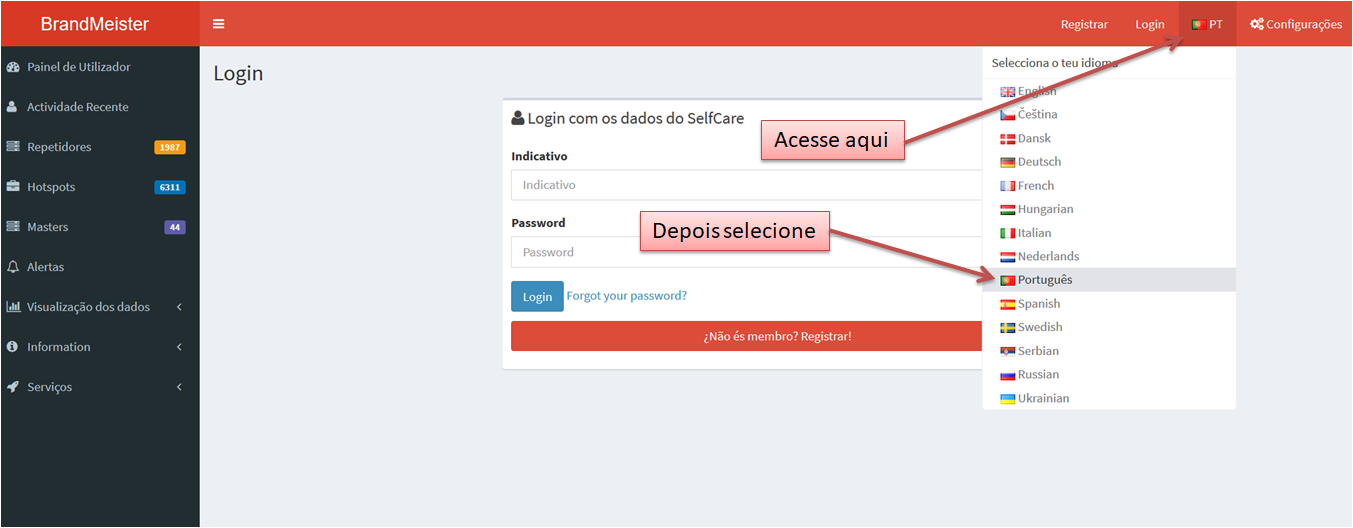Select Serbian language option
The height and width of the screenshot is (528, 1353).
tap(1109, 351)
